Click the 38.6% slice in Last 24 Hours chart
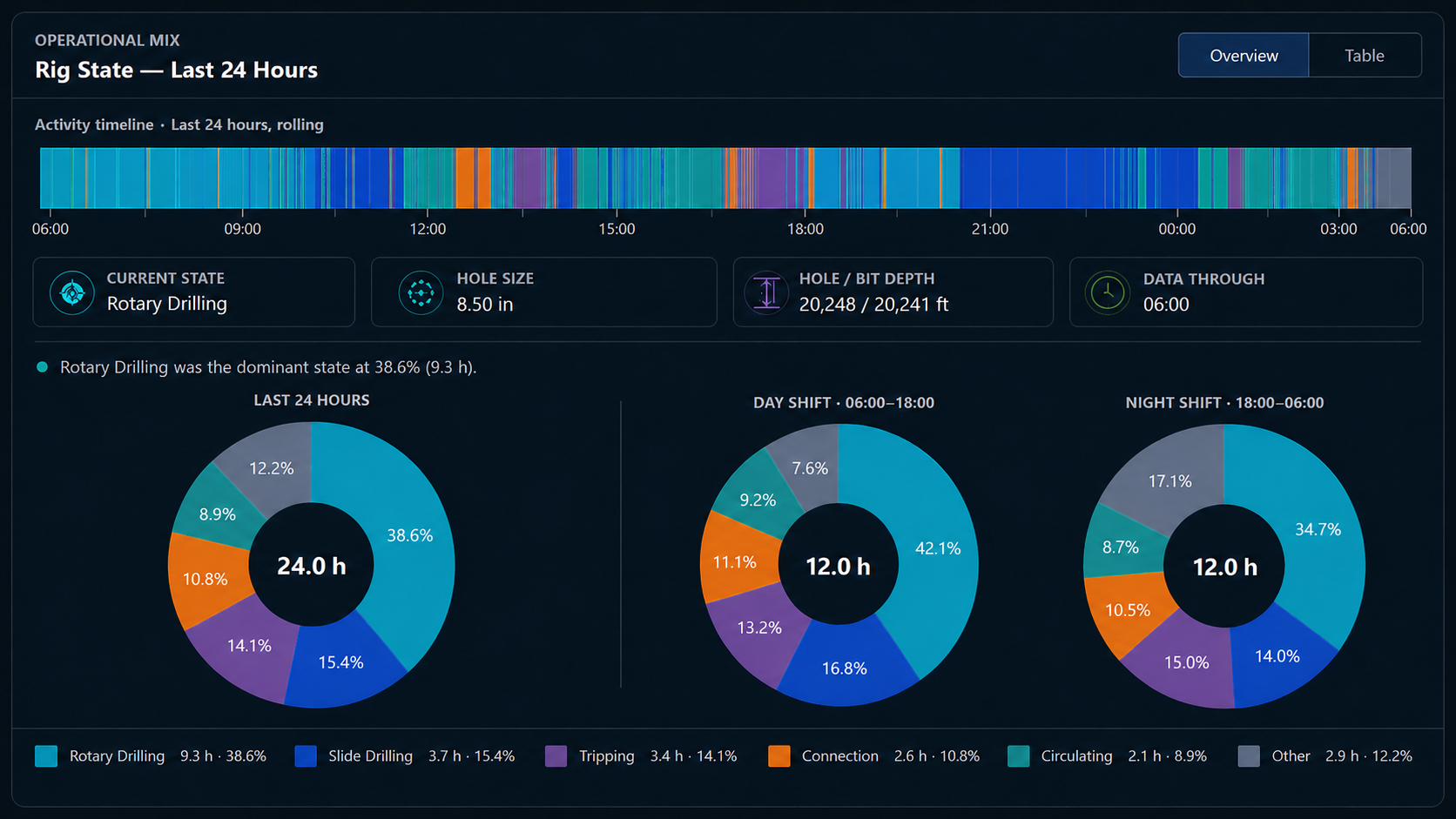Screen dimensions: 1456x819 (x=409, y=535)
